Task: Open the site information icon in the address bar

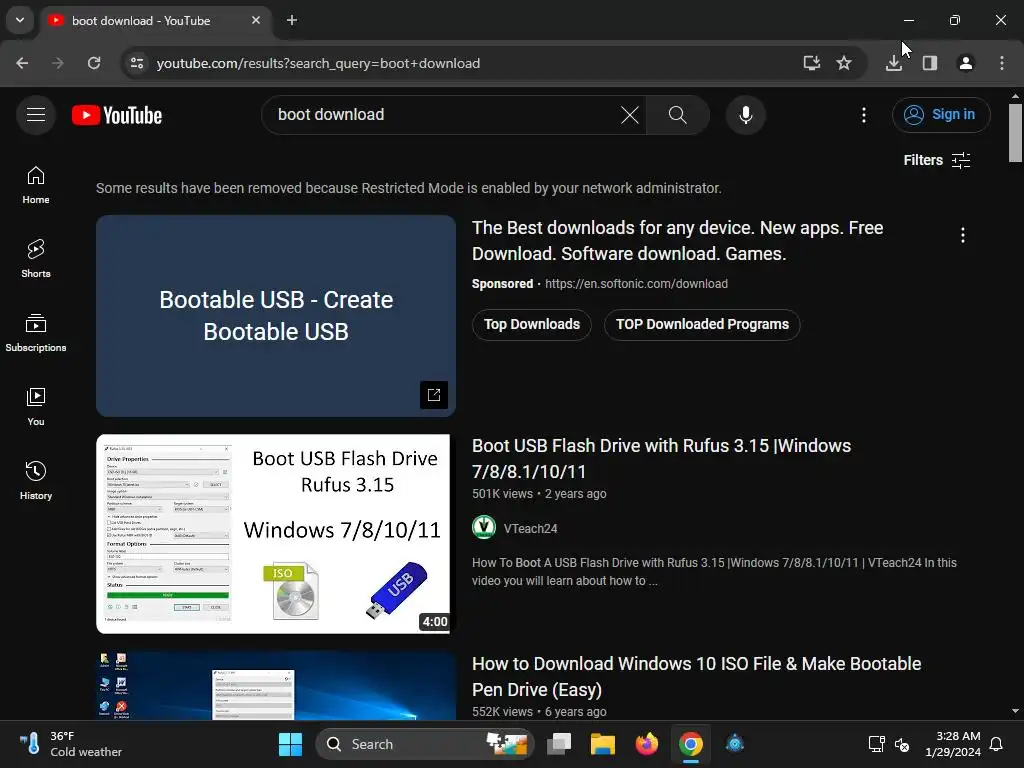Action: click(x=136, y=63)
